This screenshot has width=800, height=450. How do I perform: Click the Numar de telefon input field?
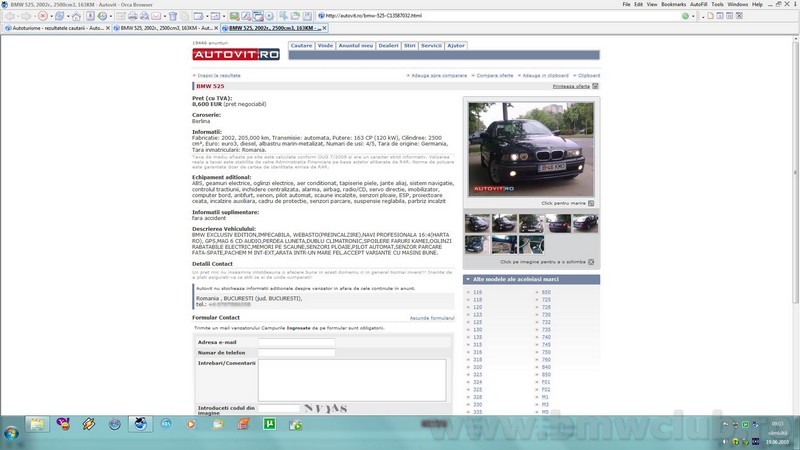(x=296, y=353)
